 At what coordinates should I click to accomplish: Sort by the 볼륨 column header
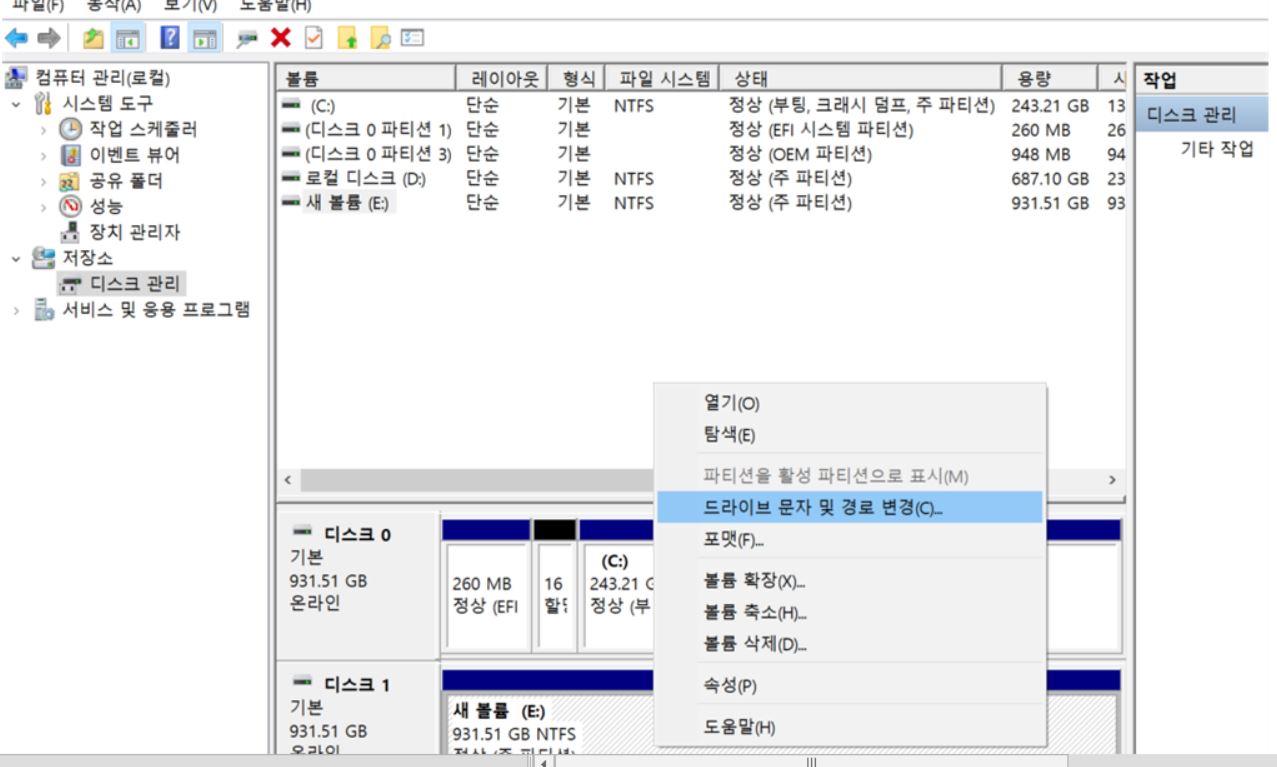tap(365, 79)
